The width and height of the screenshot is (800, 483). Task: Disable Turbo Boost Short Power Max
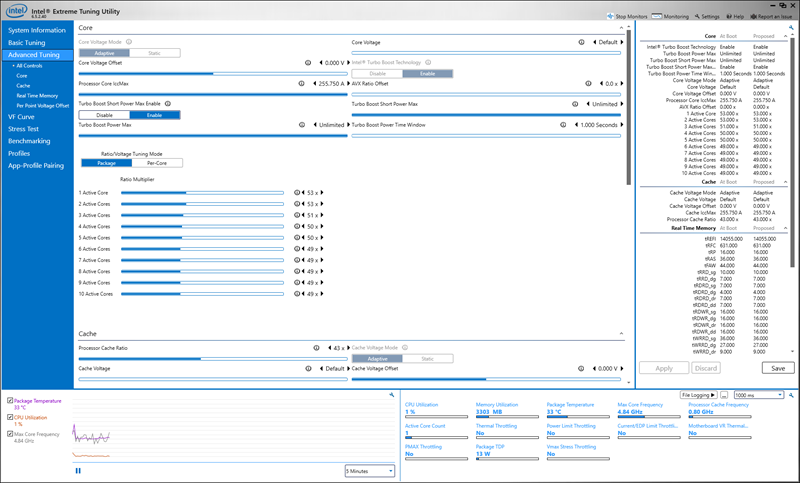click(x=104, y=115)
